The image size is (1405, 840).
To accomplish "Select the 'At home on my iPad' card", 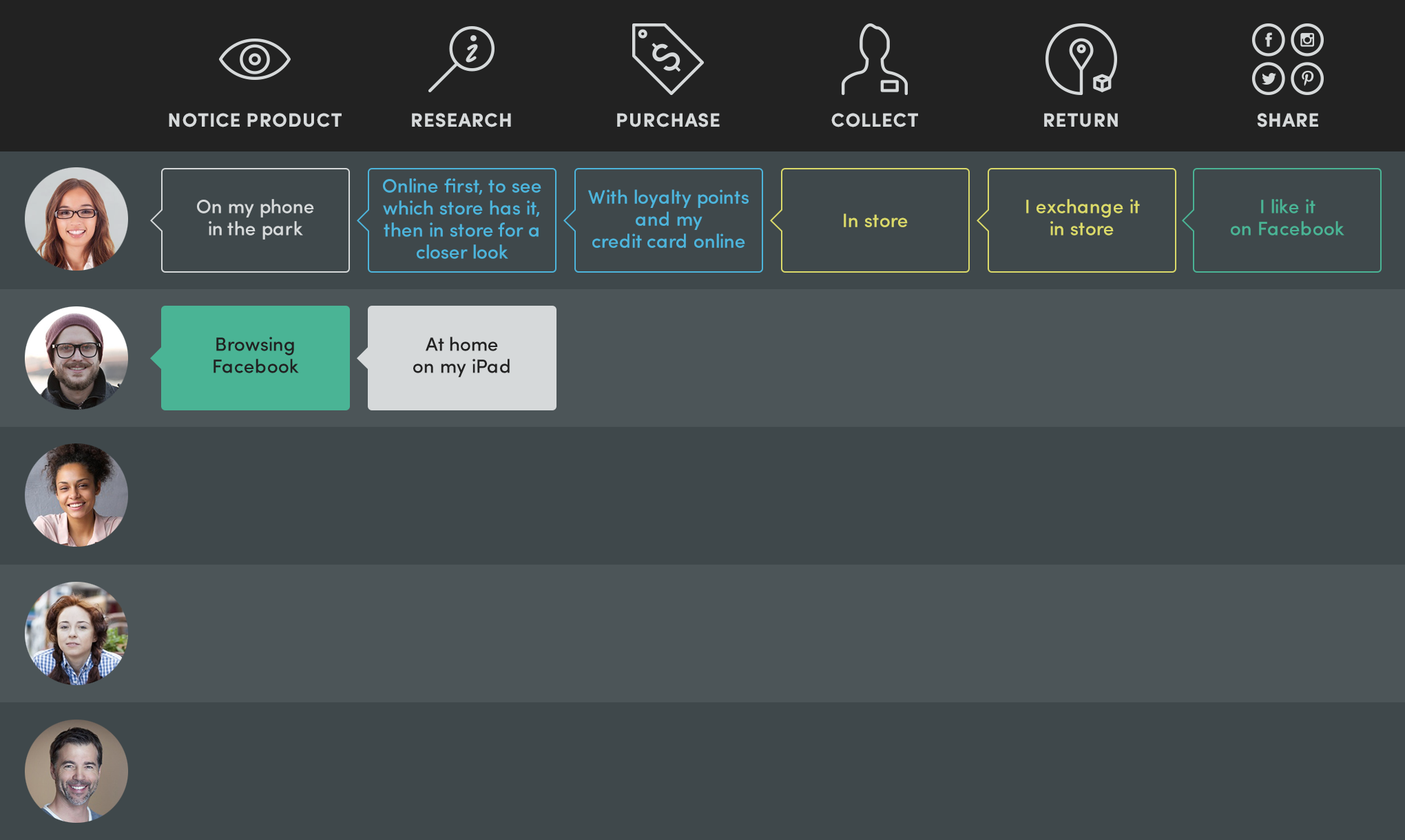I will tap(462, 358).
